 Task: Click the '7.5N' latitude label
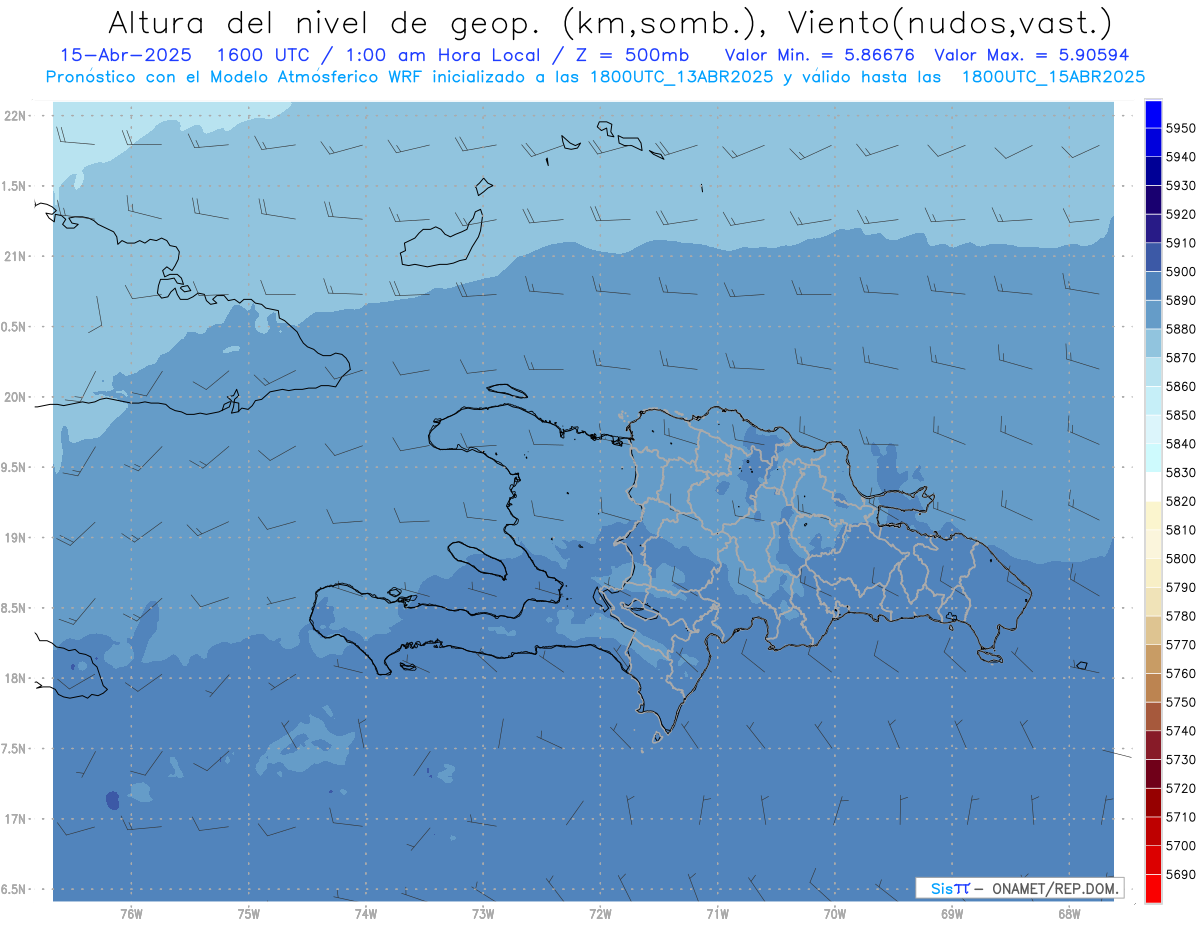14,749
